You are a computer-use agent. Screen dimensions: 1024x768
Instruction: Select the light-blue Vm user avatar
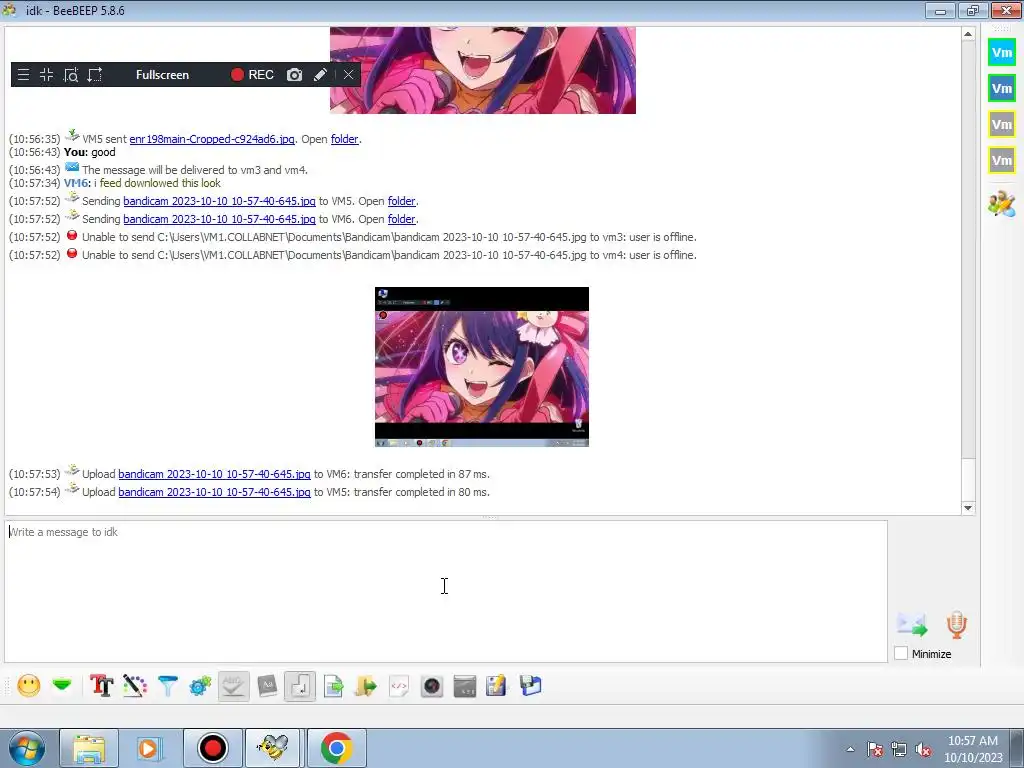coord(1002,53)
